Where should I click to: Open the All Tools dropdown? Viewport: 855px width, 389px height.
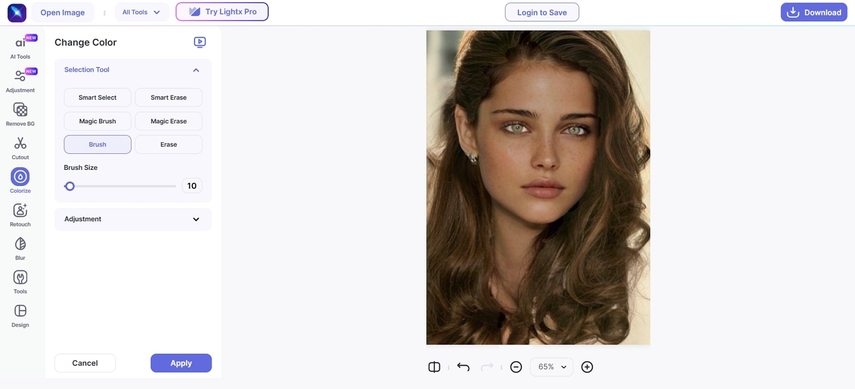click(142, 12)
